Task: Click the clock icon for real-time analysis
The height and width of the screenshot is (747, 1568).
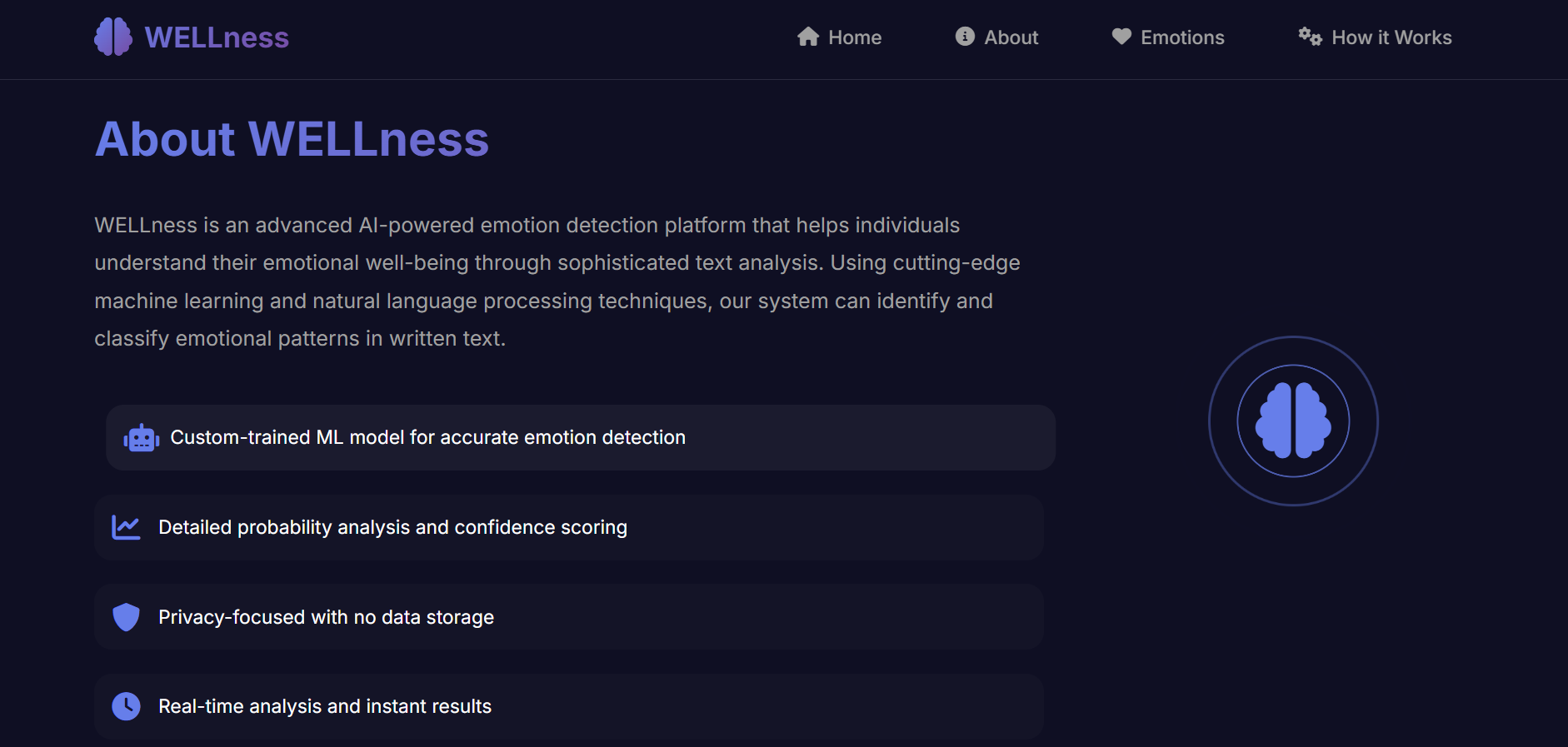Action: pyautogui.click(x=126, y=705)
